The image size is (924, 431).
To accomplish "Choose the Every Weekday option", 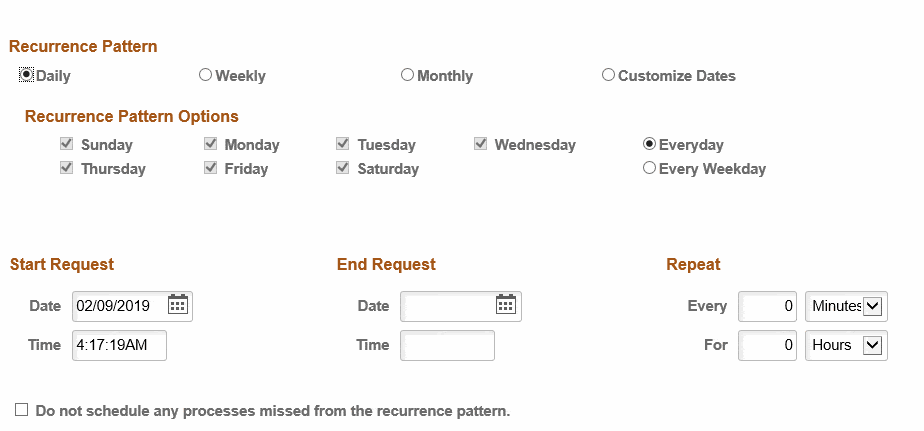I will (x=649, y=168).
